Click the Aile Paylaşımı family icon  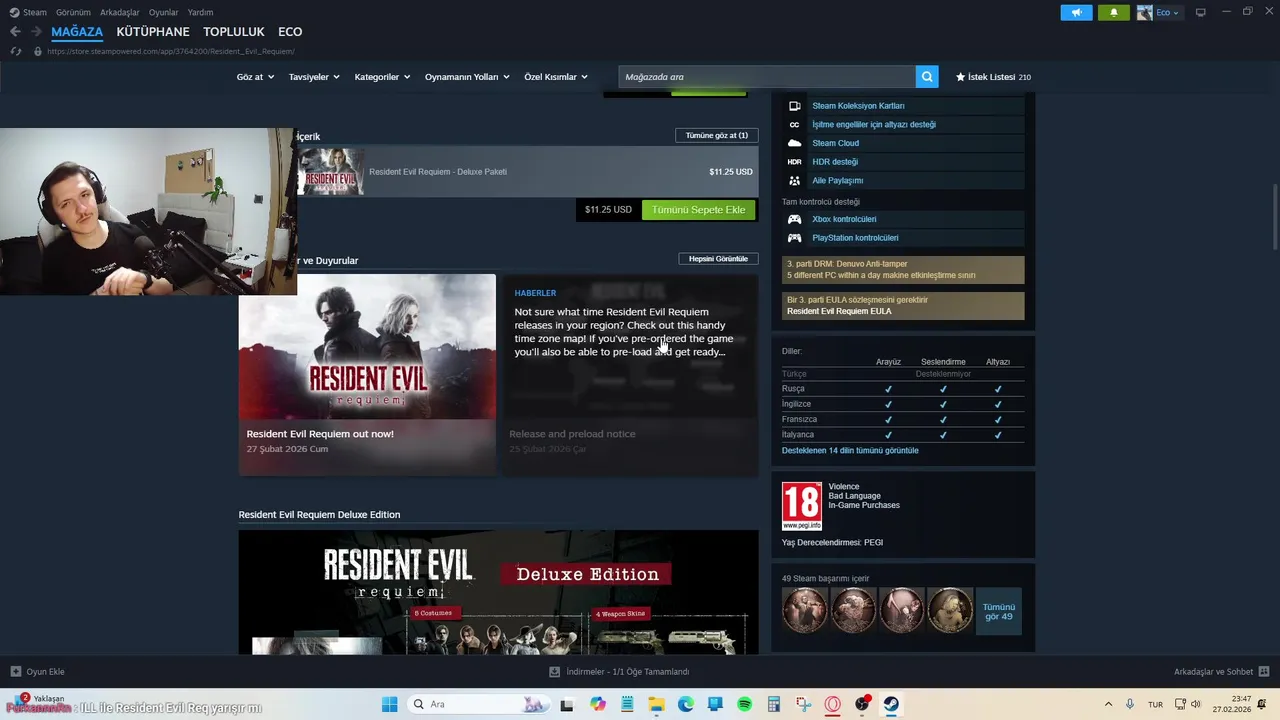[x=794, y=181]
